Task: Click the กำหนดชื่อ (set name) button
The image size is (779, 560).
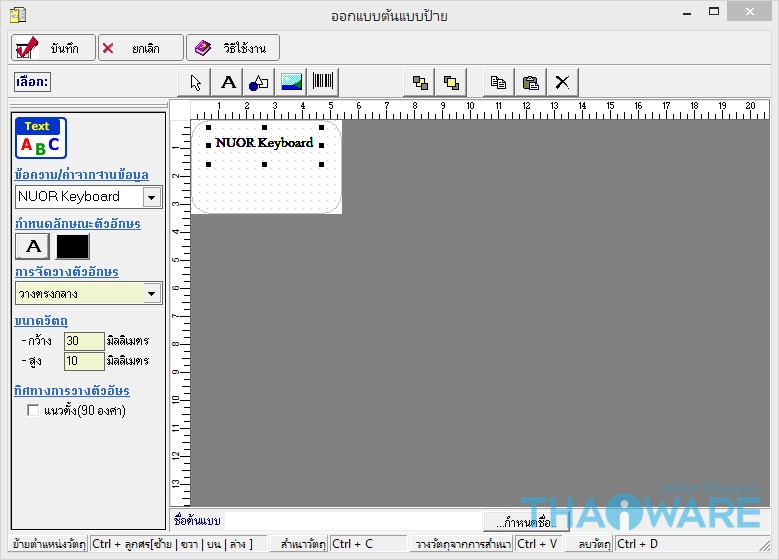Action: click(x=526, y=522)
